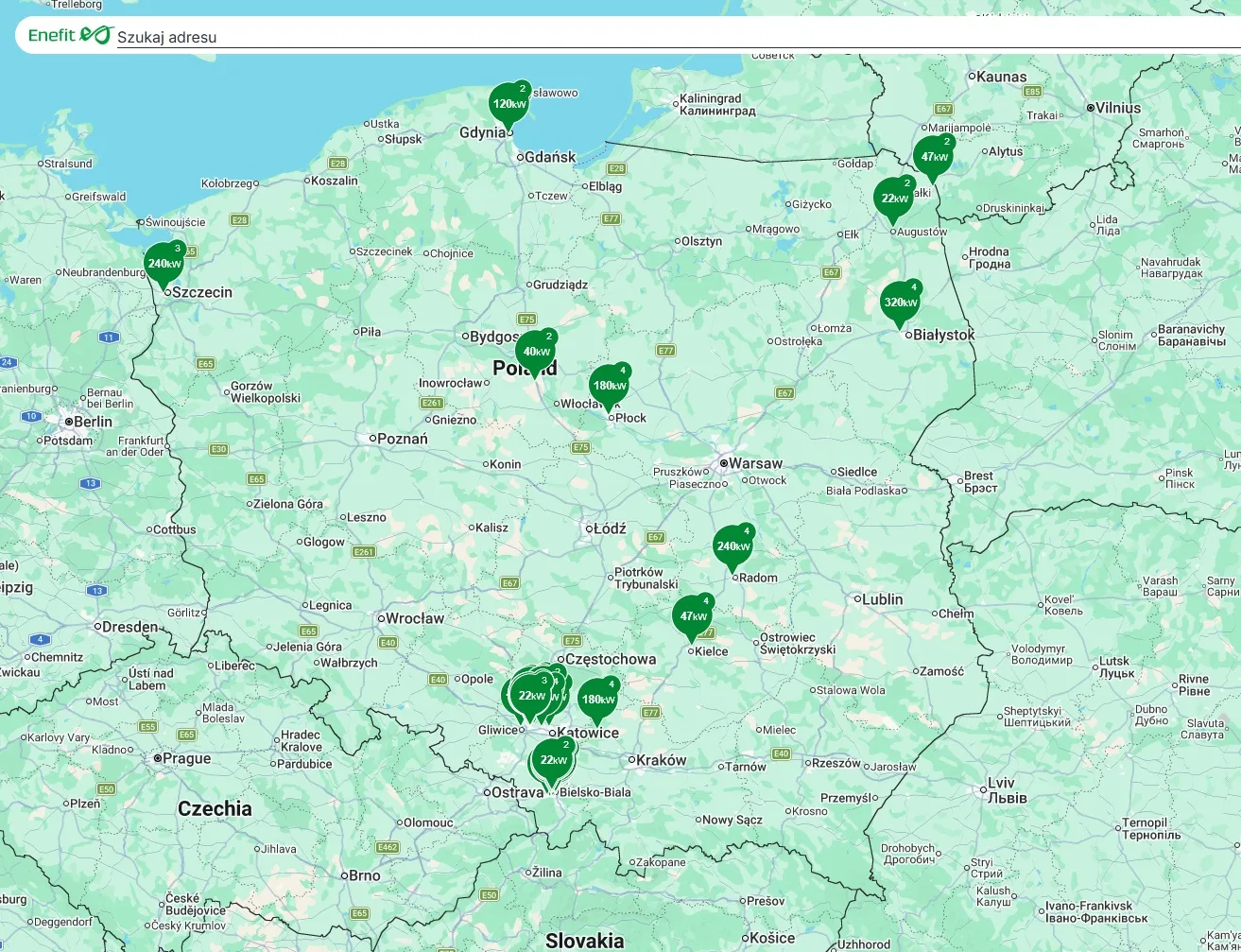The width and height of the screenshot is (1241, 952).
Task: Select the 22kW marker near Augustów
Action: pos(893,199)
